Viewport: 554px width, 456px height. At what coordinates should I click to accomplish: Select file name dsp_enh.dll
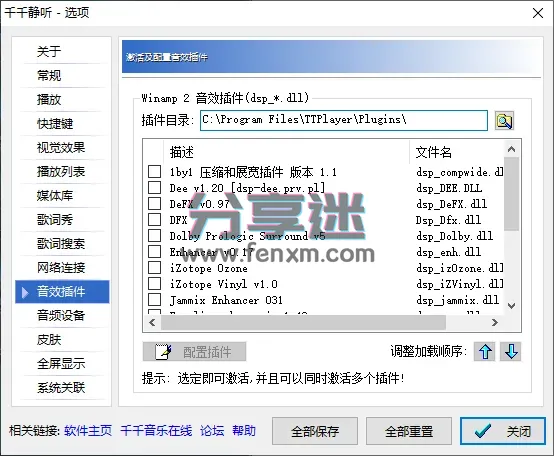[x=448, y=252]
